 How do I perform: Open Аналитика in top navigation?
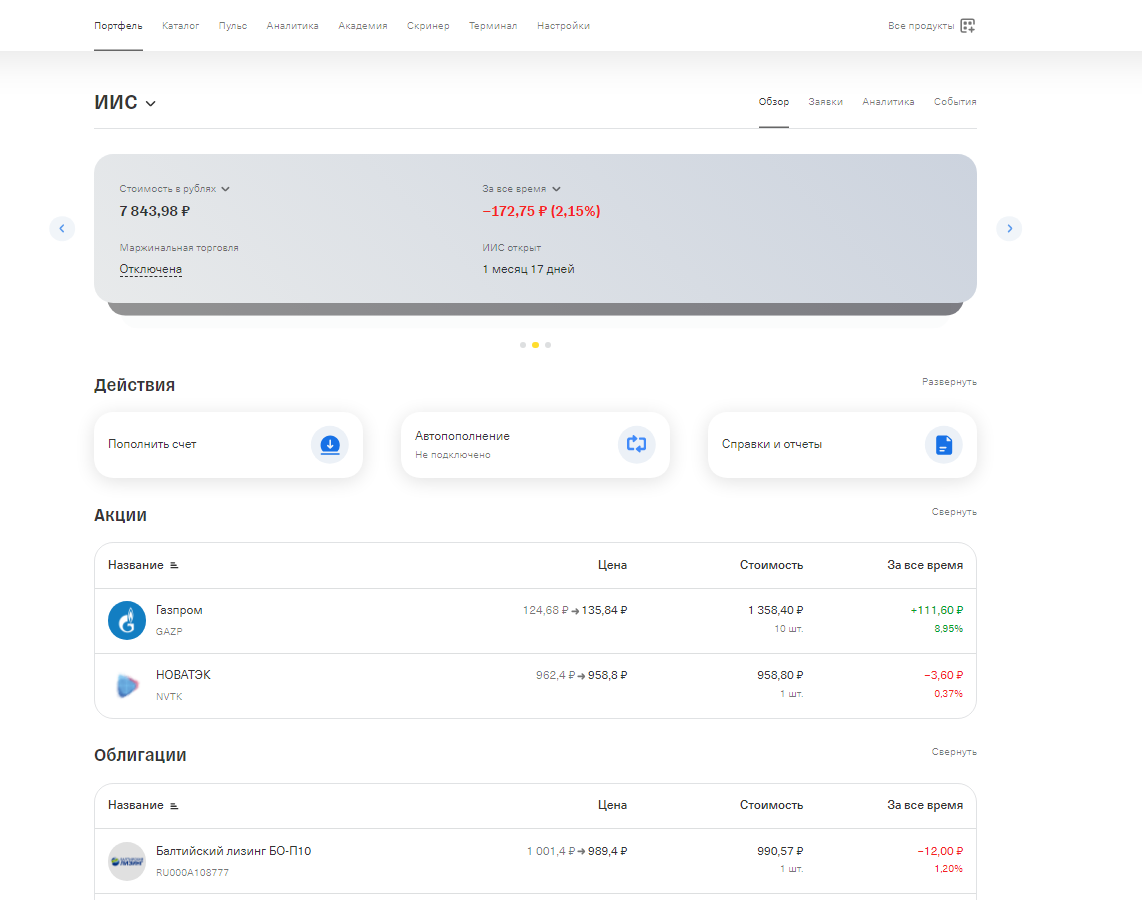coord(293,25)
